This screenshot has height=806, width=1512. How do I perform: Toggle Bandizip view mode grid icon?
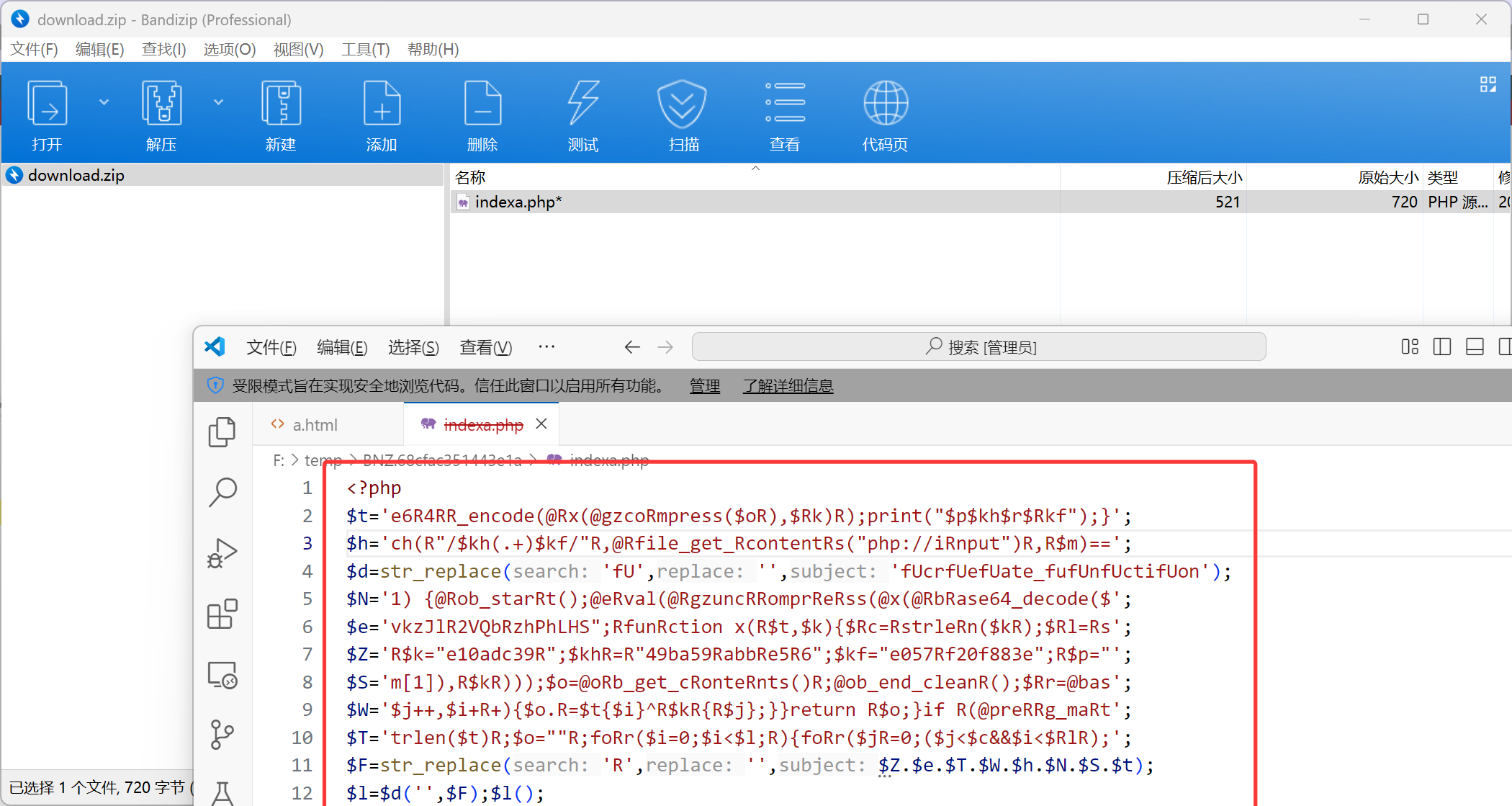click(1488, 84)
